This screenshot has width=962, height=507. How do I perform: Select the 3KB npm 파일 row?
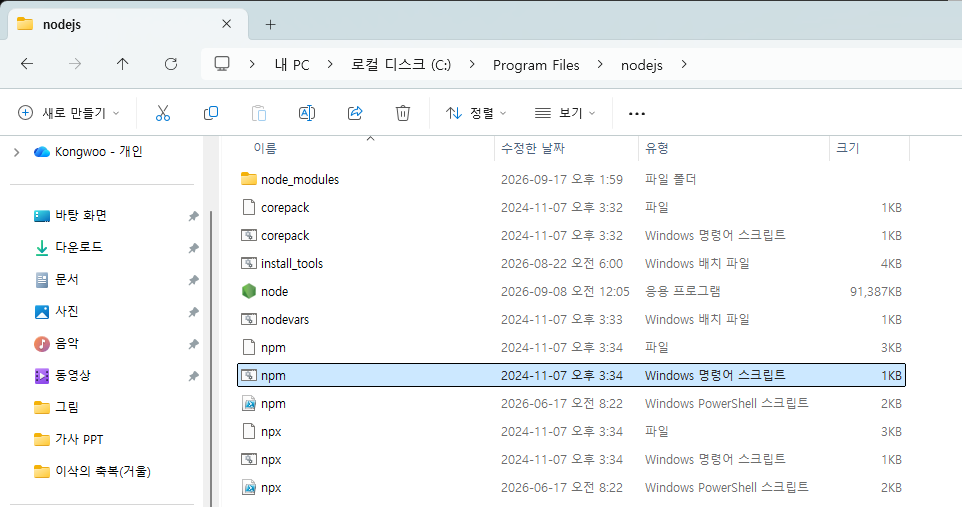coord(571,347)
